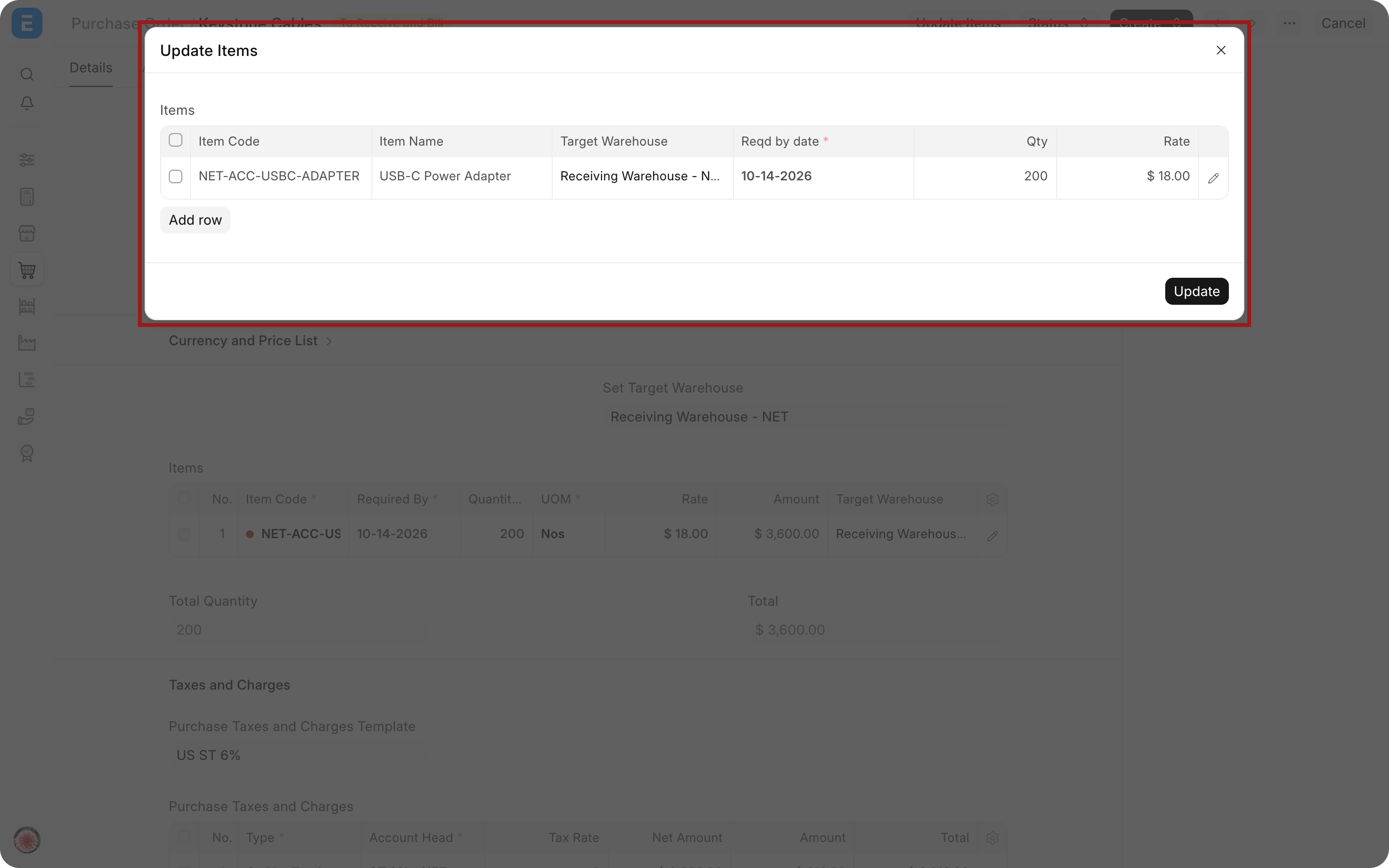
Task: Open the accounting calculator icon in sidebar
Action: click(x=27, y=197)
